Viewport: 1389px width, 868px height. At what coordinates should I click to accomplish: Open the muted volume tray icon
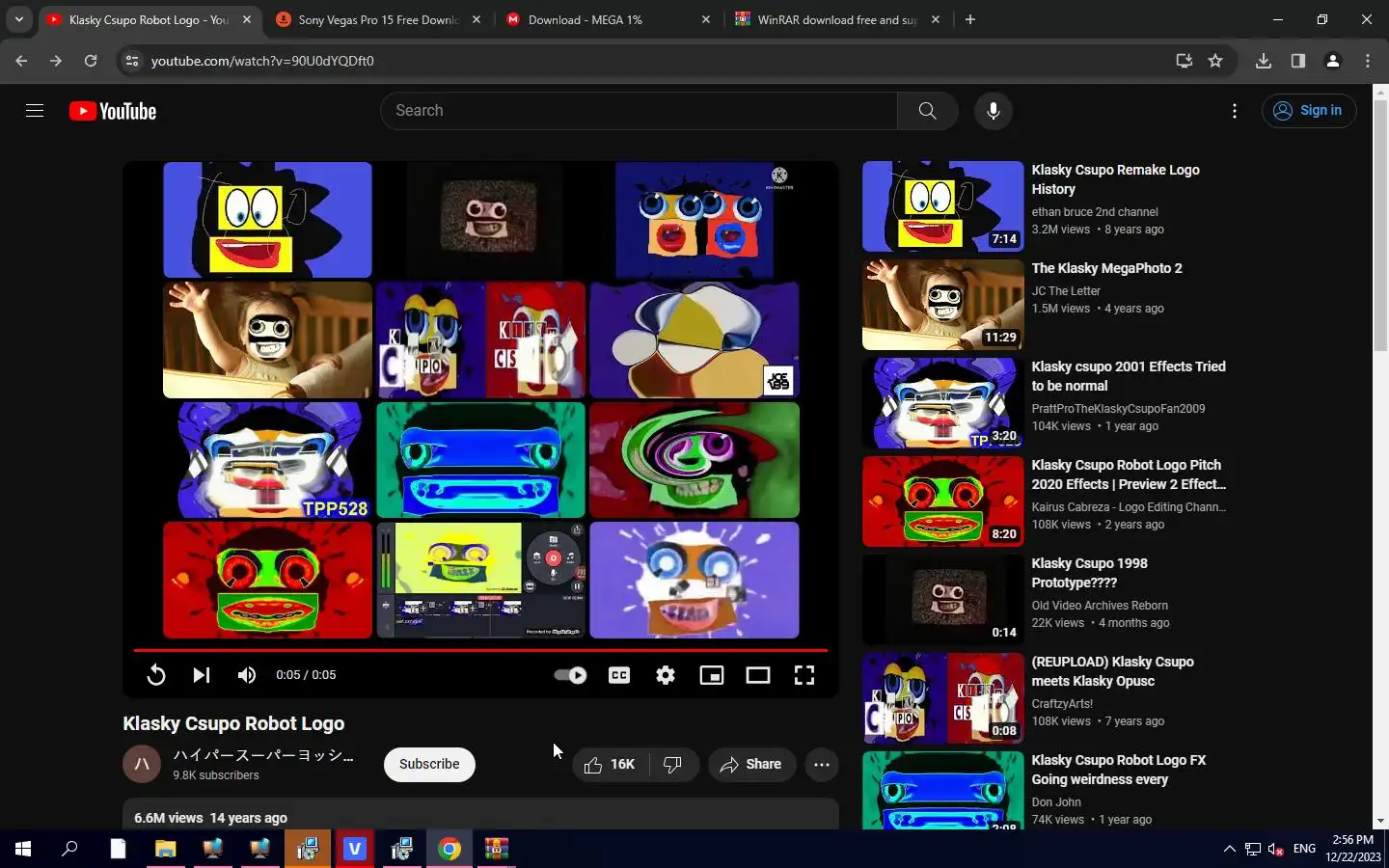(x=1276, y=849)
